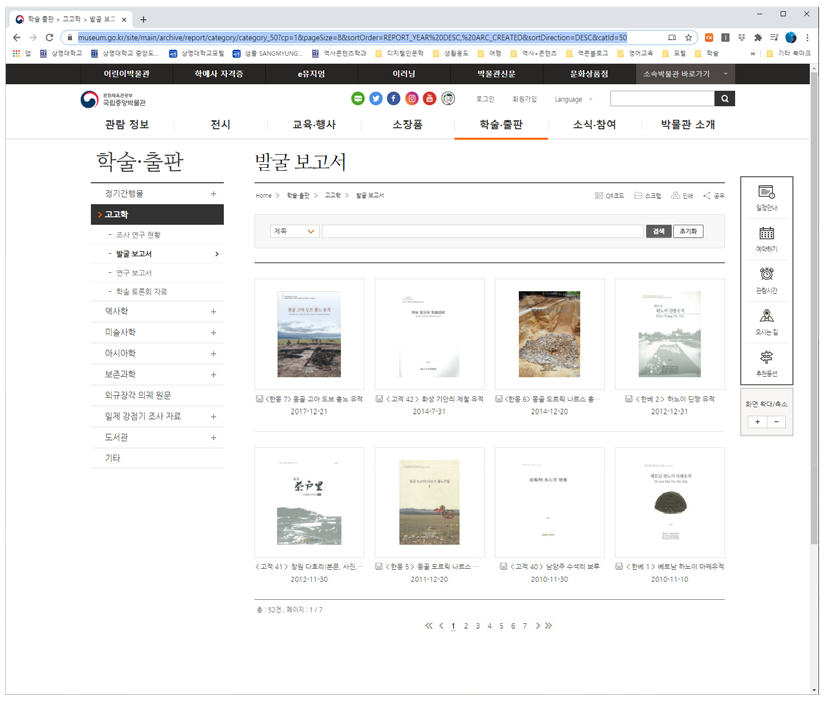
Task: Click the plus zoom-in screen button
Action: coord(757,422)
